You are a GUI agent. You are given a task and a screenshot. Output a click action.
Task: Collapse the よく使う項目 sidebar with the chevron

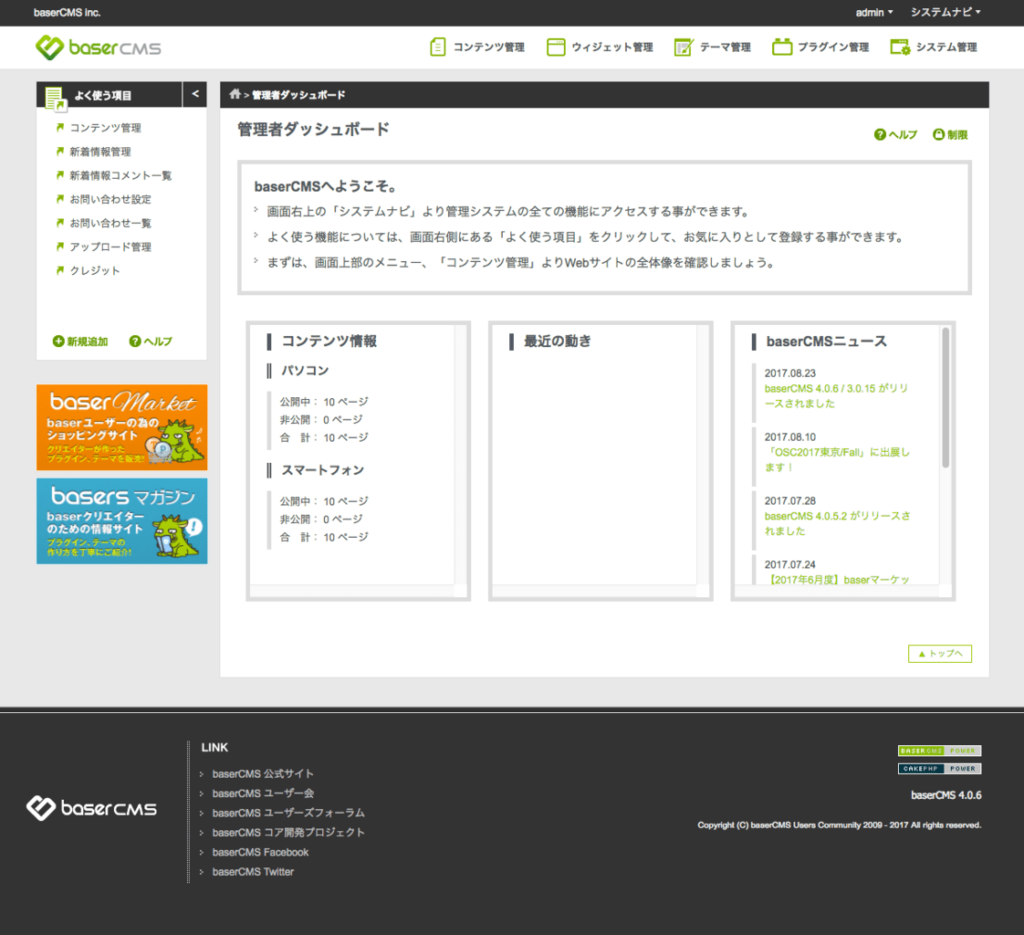point(195,93)
